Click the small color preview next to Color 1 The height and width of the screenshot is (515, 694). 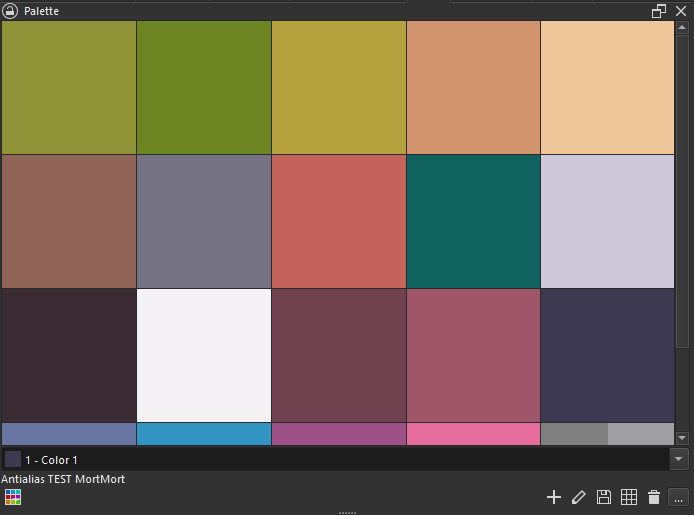tap(13, 459)
